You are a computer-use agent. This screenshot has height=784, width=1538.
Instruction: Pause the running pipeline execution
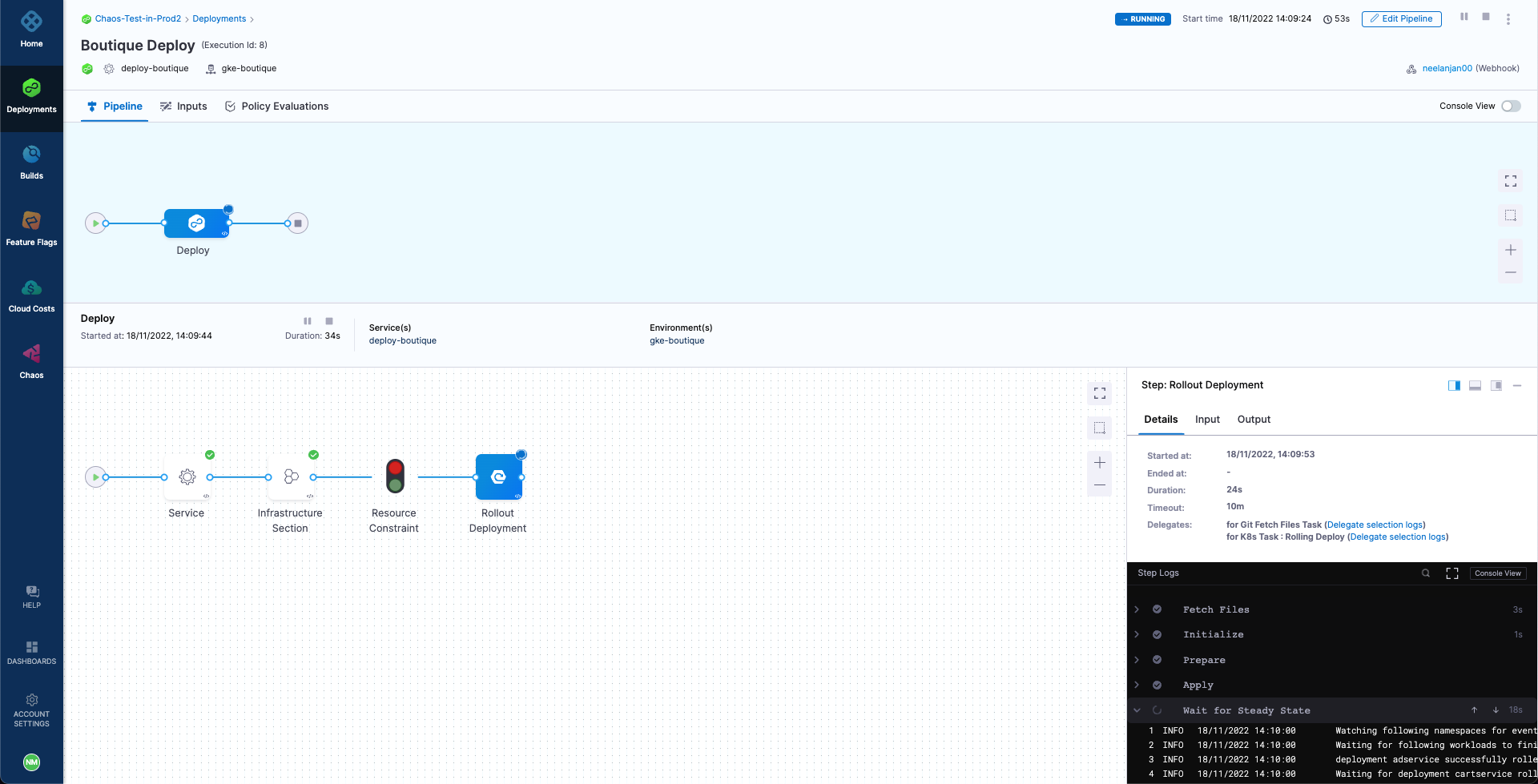coord(1464,17)
